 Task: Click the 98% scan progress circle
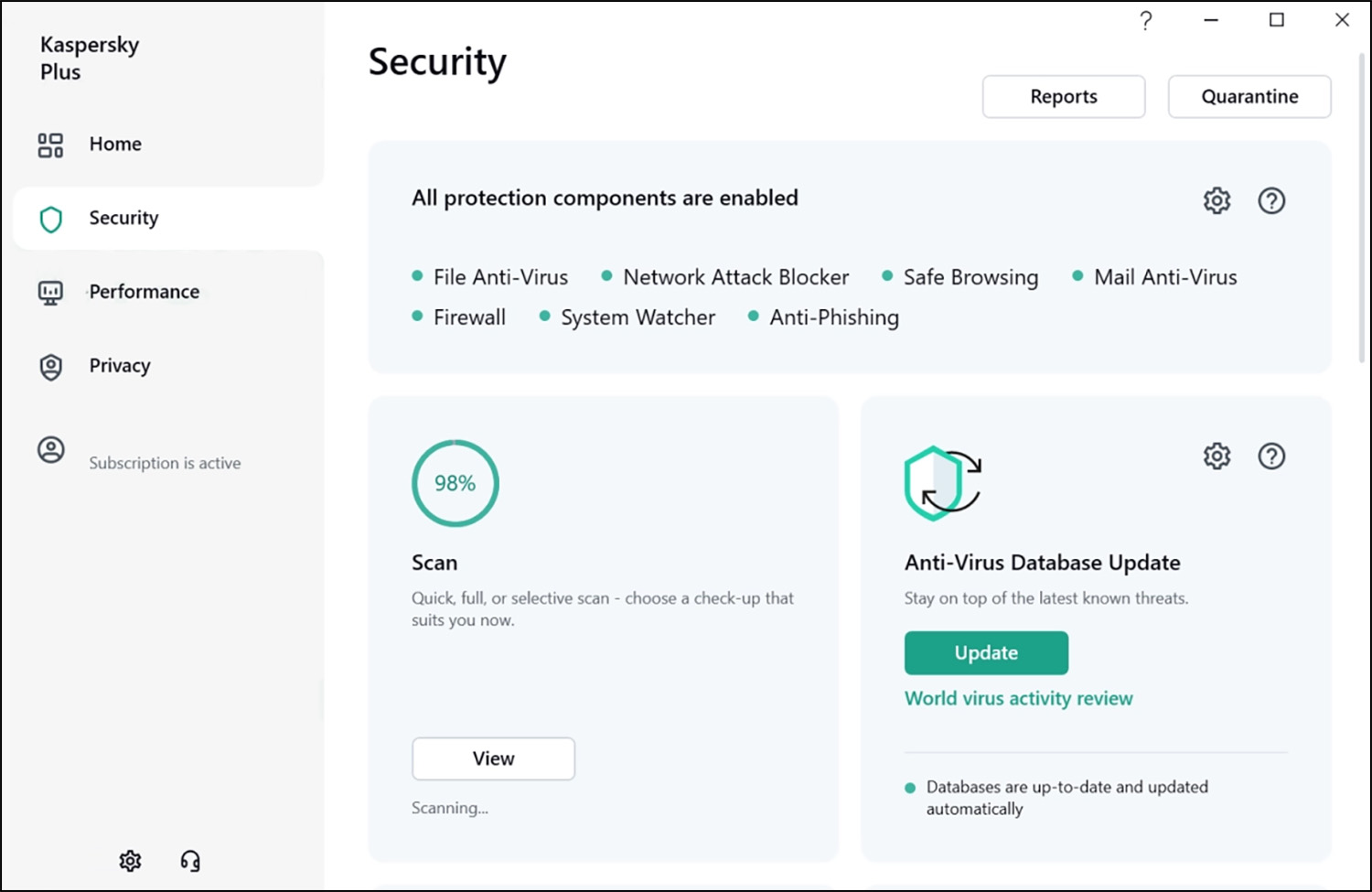point(456,483)
